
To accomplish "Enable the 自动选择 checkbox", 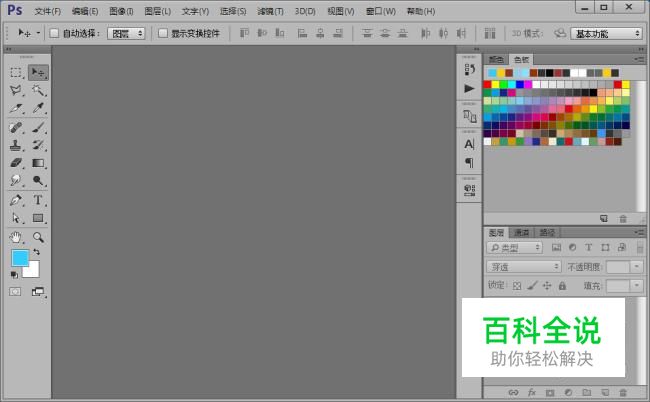I will [54, 33].
